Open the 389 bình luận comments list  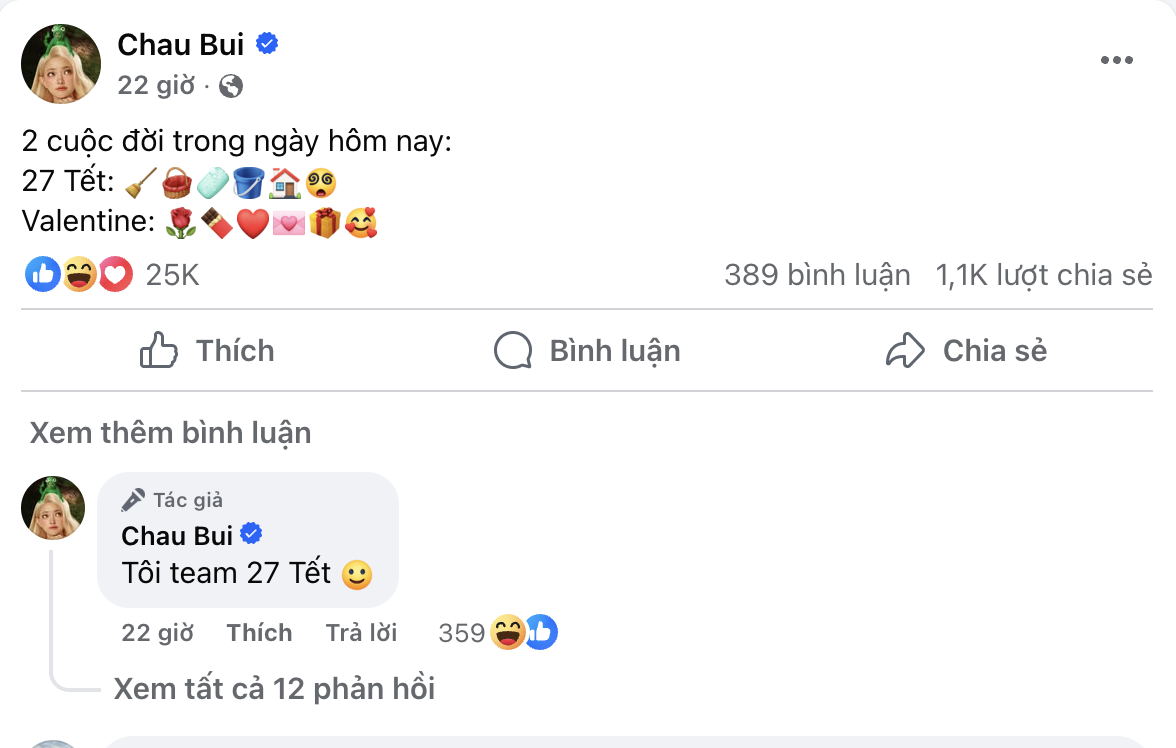click(x=818, y=274)
